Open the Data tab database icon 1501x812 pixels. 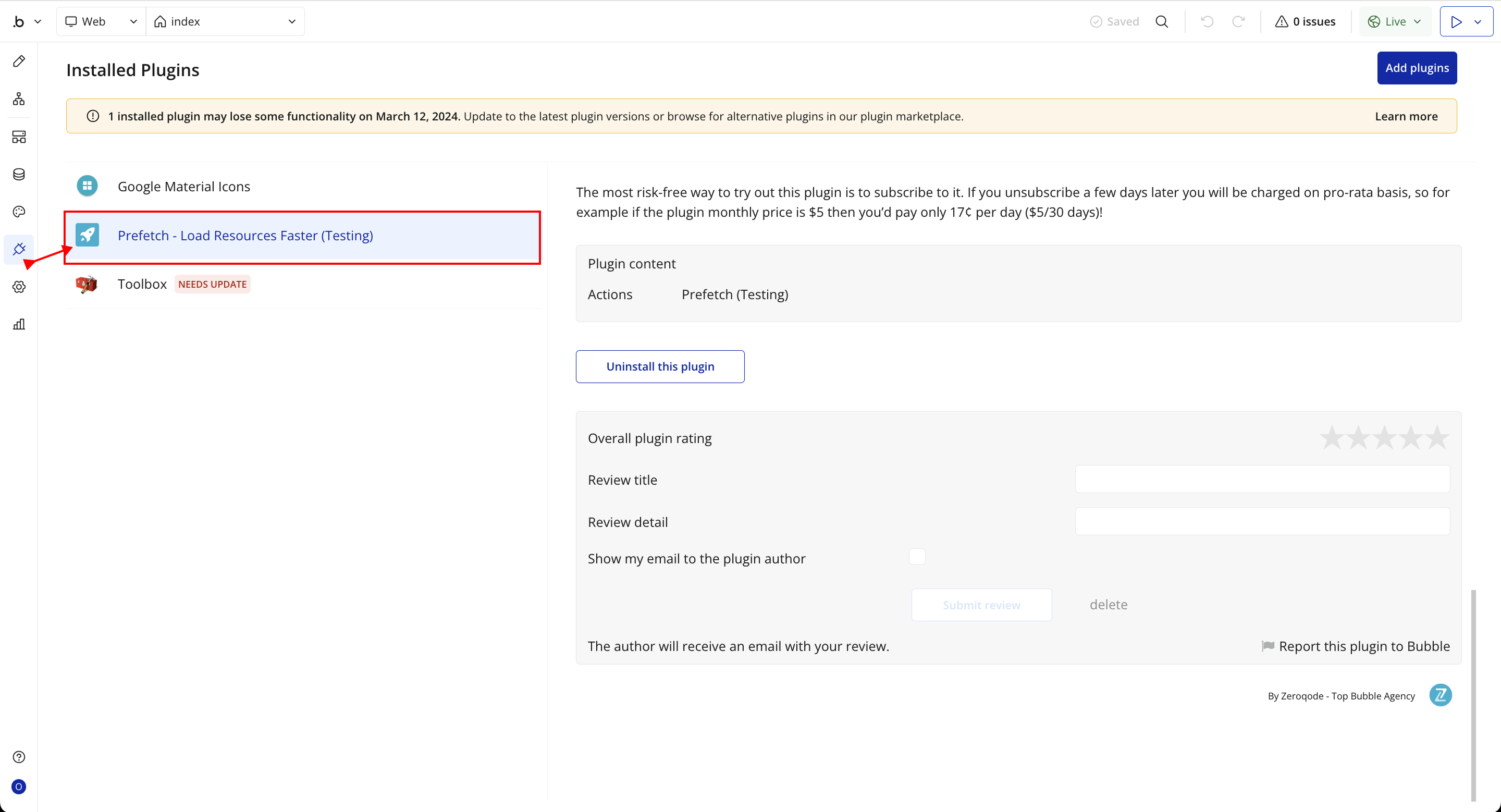tap(19, 174)
